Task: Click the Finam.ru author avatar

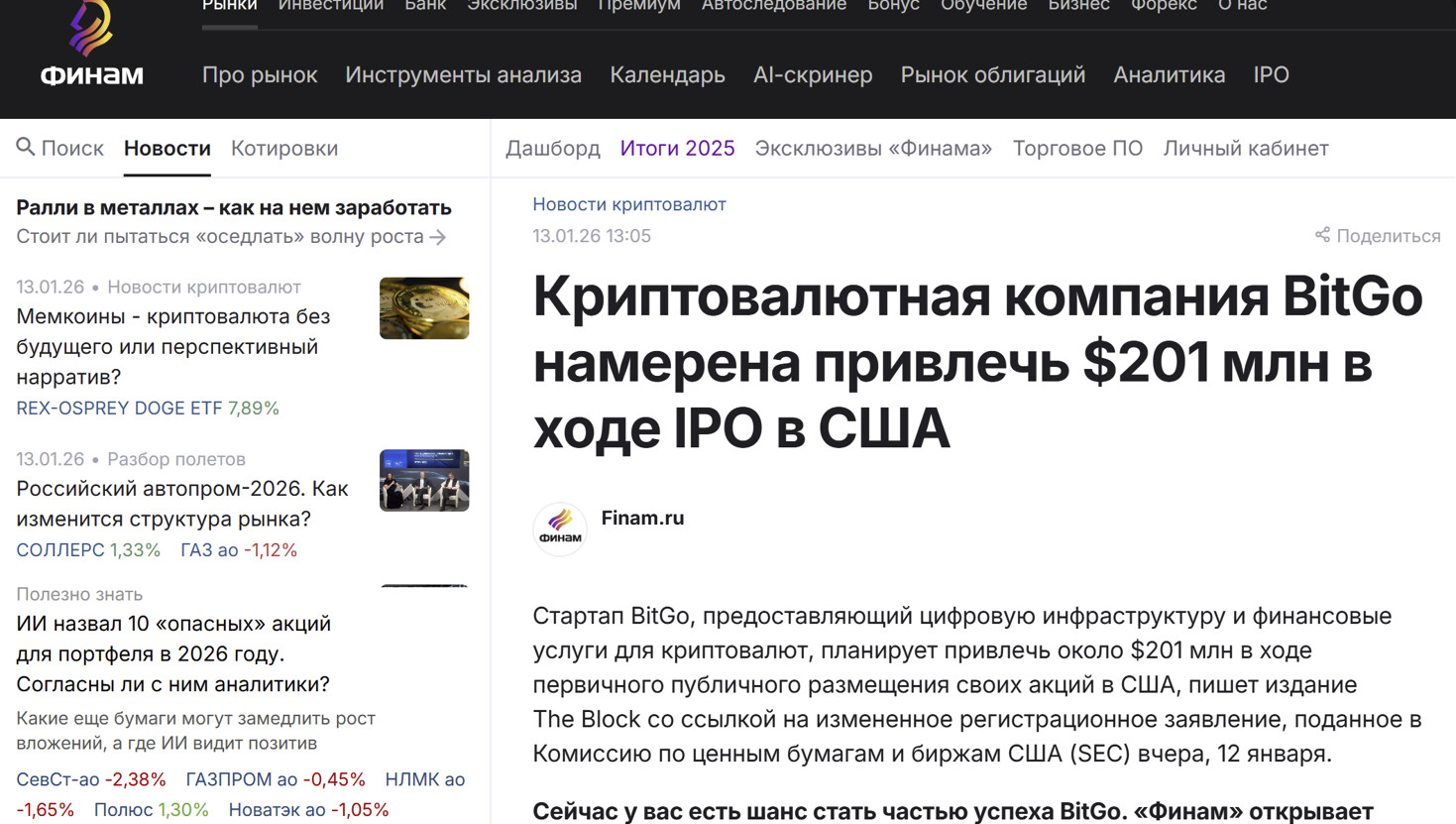Action: click(560, 529)
